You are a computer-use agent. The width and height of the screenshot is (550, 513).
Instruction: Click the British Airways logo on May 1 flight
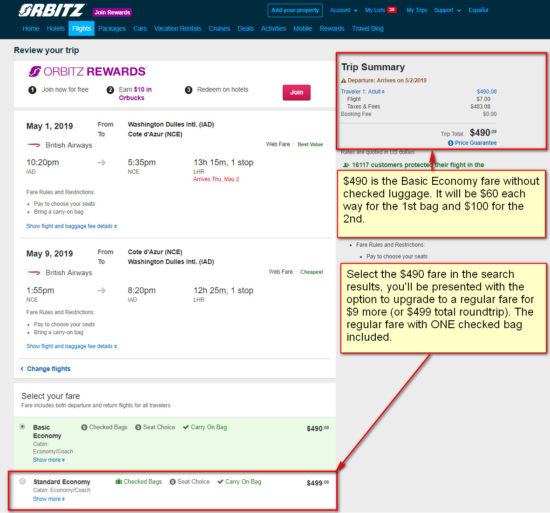pyautogui.click(x=34, y=145)
